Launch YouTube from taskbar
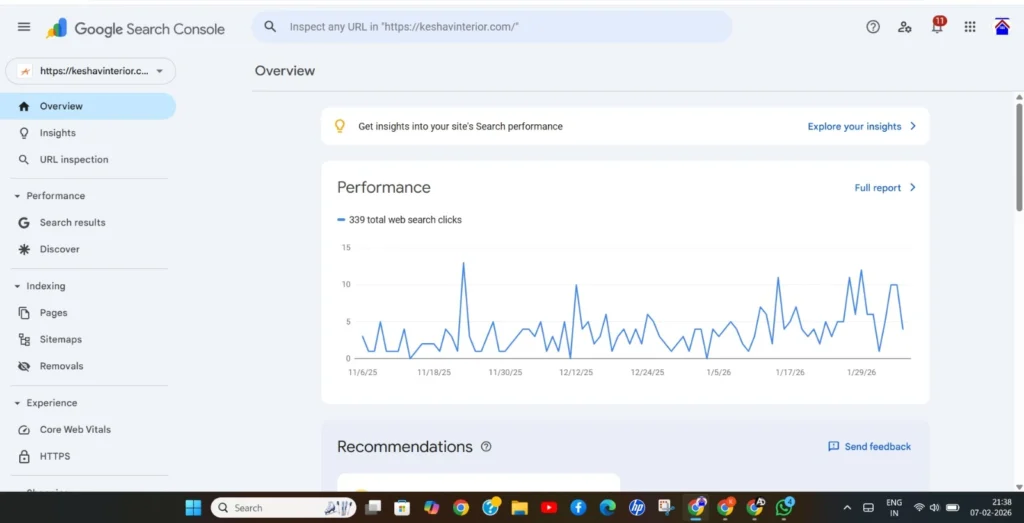 coord(549,507)
